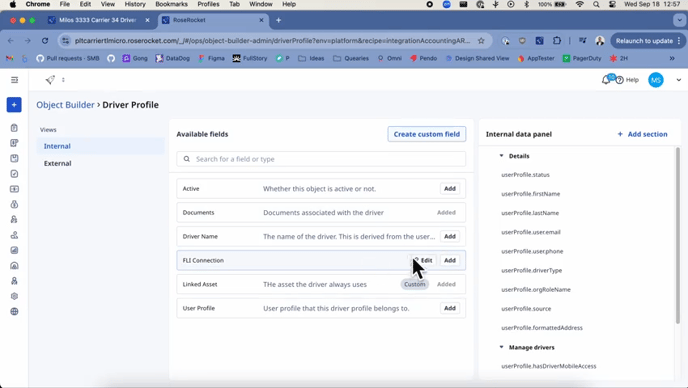Viewport: 688px width, 388px height.
Task: Open GitHub Pull requests - SMB bookmark
Action: [68, 58]
